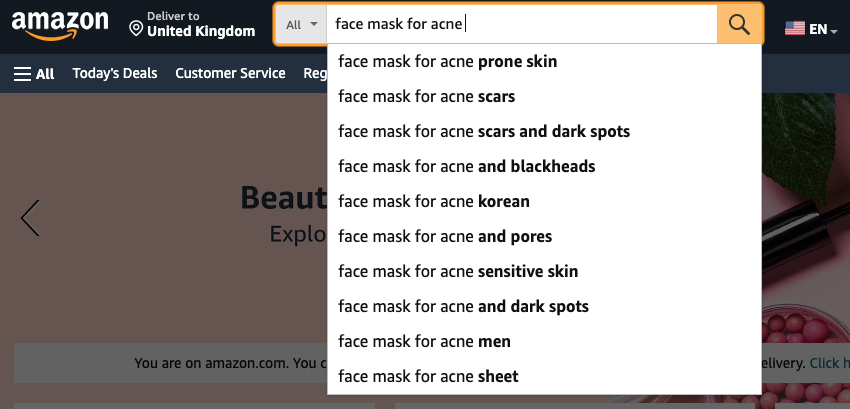Open Today's Deals
The width and height of the screenshot is (850, 409).
(115, 73)
